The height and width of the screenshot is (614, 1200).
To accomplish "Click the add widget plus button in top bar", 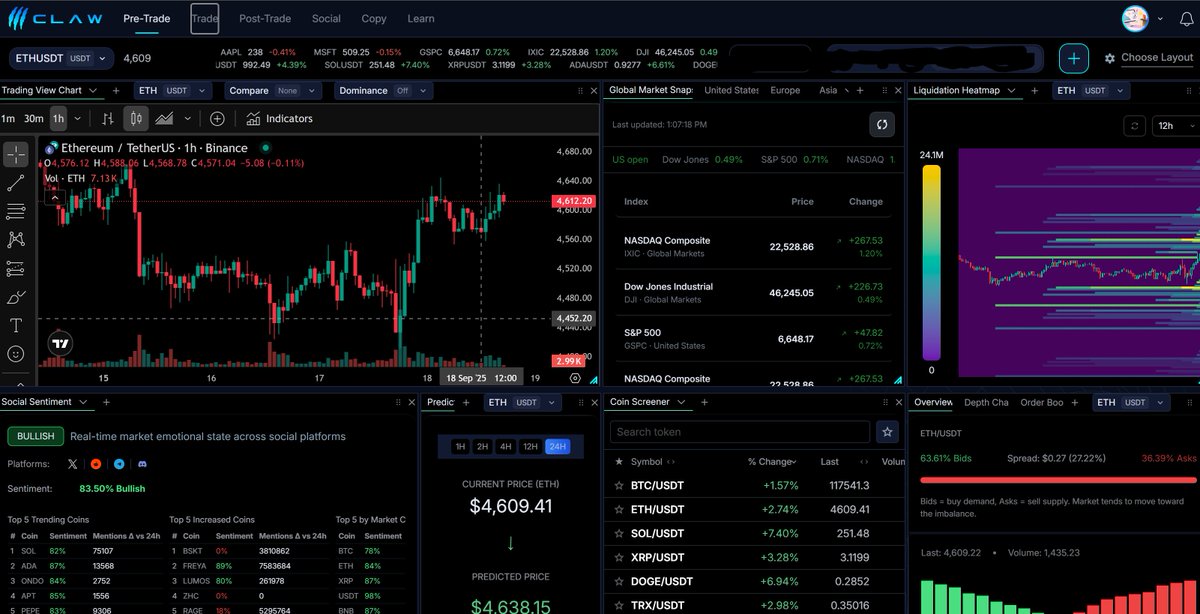I will [1073, 58].
